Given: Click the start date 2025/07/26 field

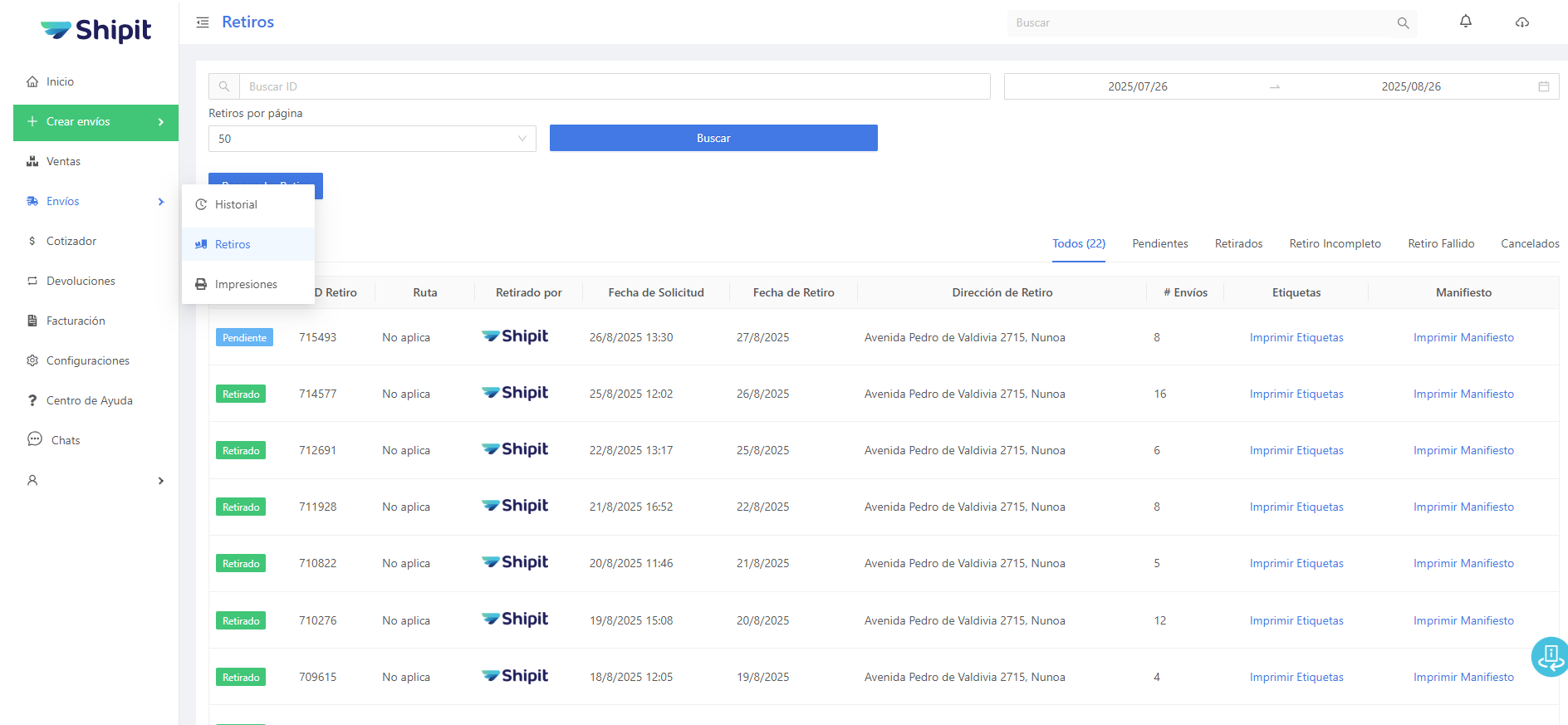Looking at the screenshot, I should click(1138, 86).
